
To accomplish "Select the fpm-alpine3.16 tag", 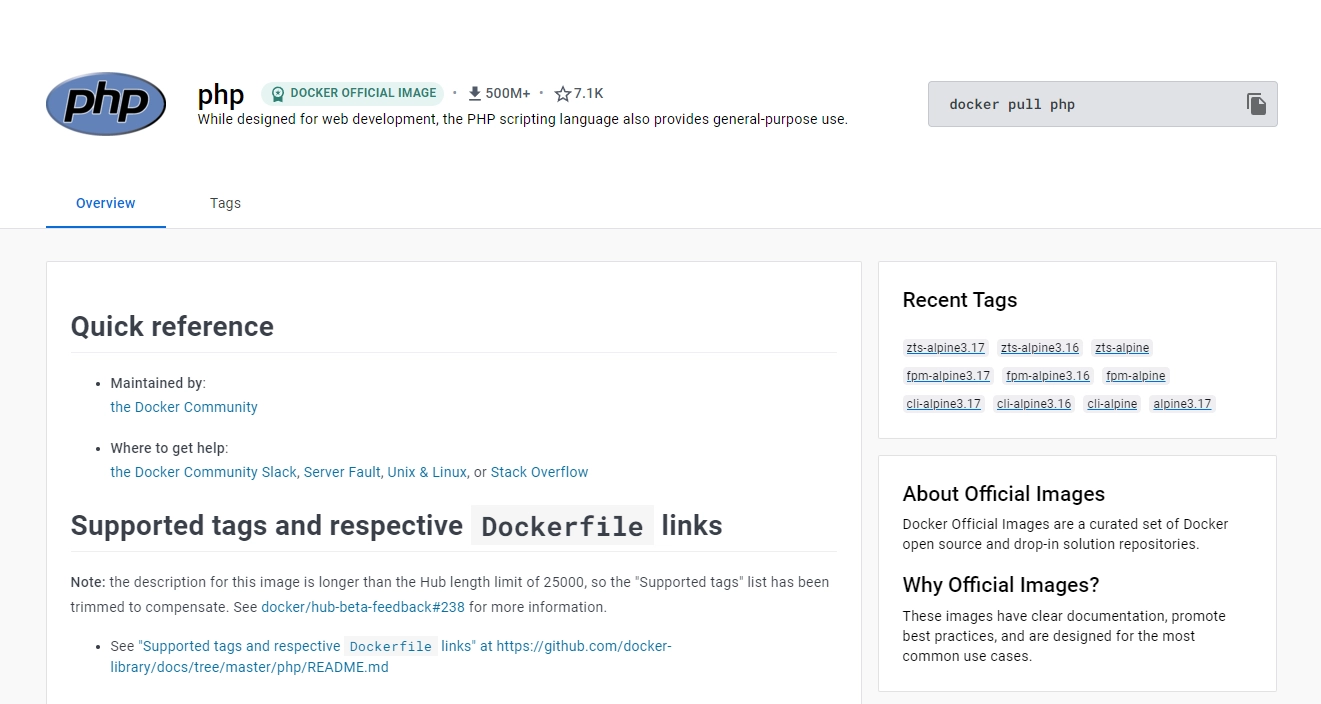I will click(x=1048, y=376).
